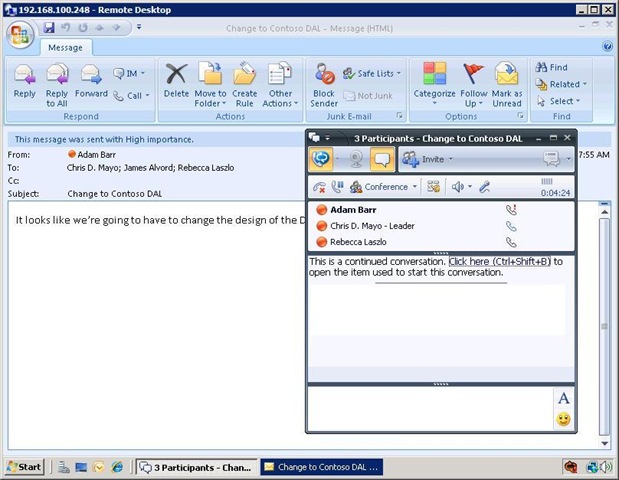Click the phone icon beside Rebecca Laszlo
This screenshot has height=480, width=619.
[x=511, y=242]
